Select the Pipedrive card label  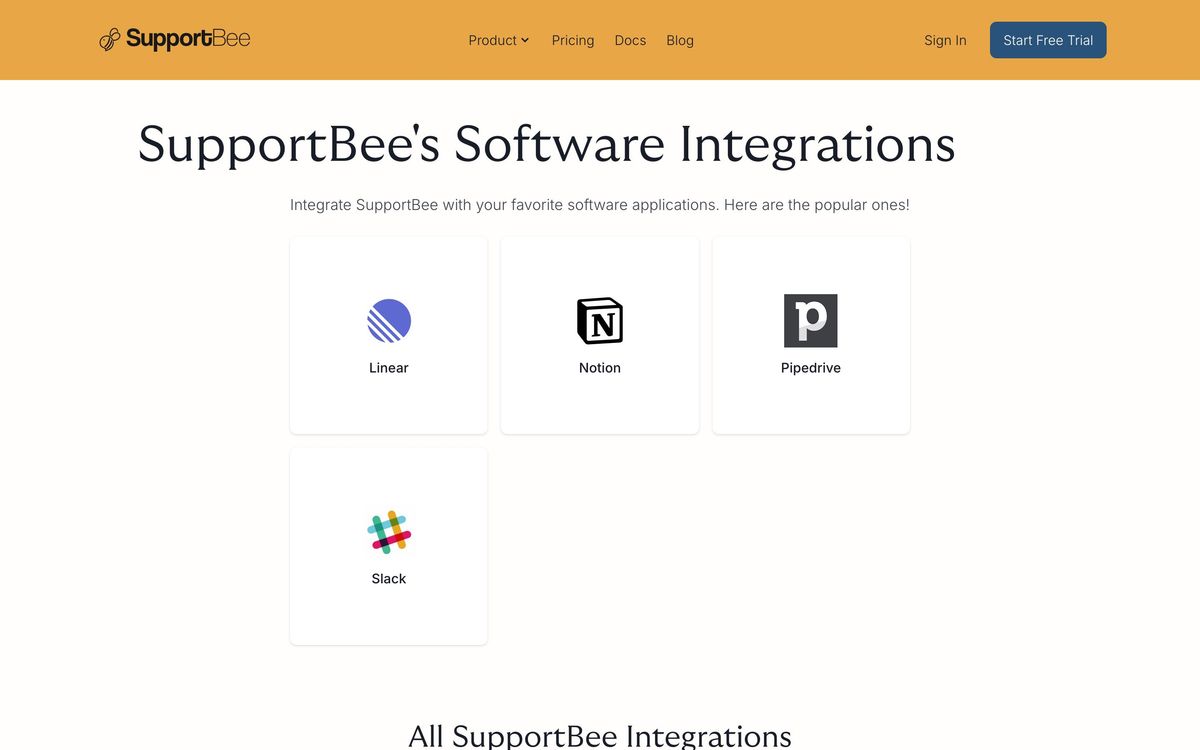pos(811,368)
